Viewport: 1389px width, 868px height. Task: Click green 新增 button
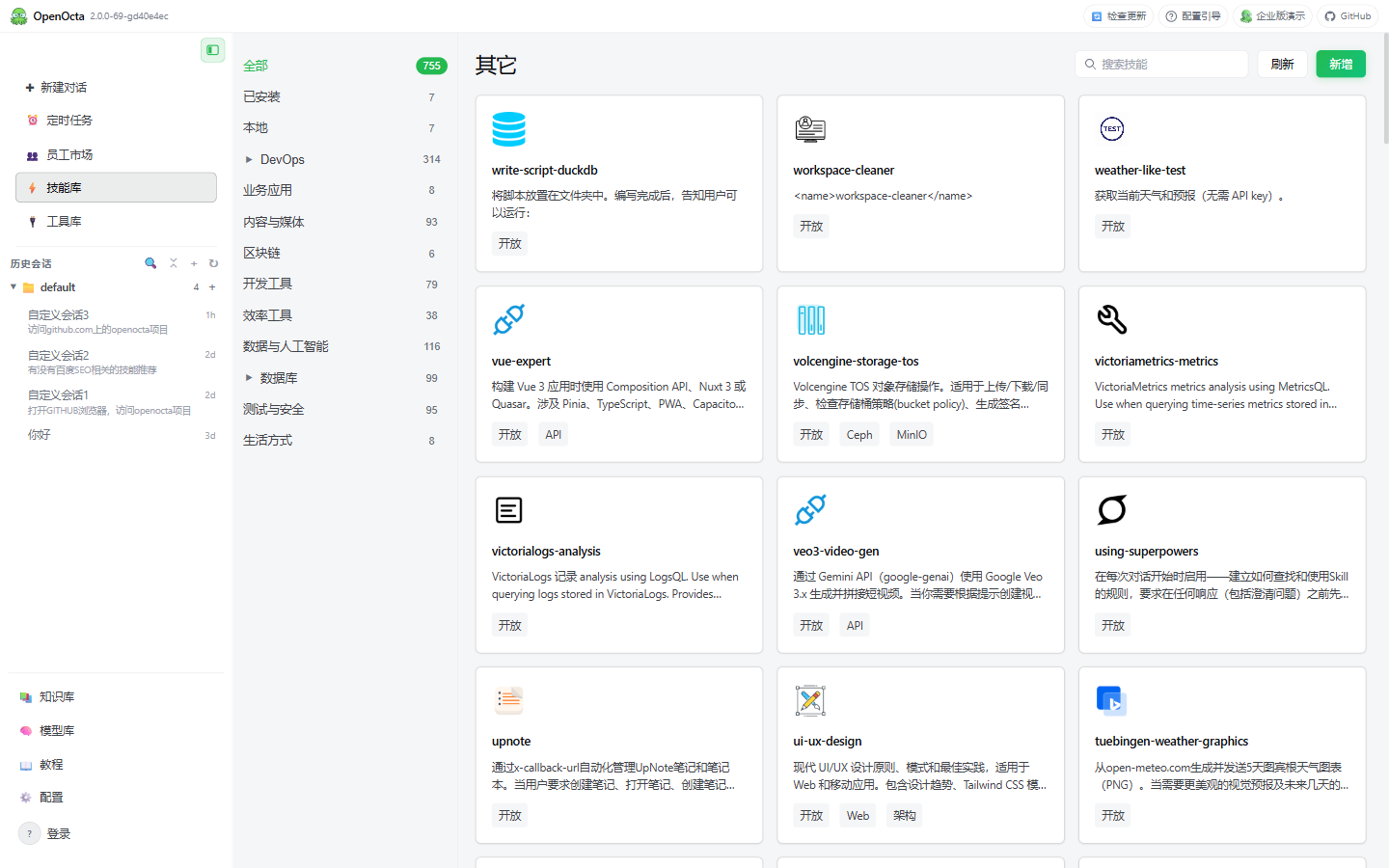point(1341,64)
